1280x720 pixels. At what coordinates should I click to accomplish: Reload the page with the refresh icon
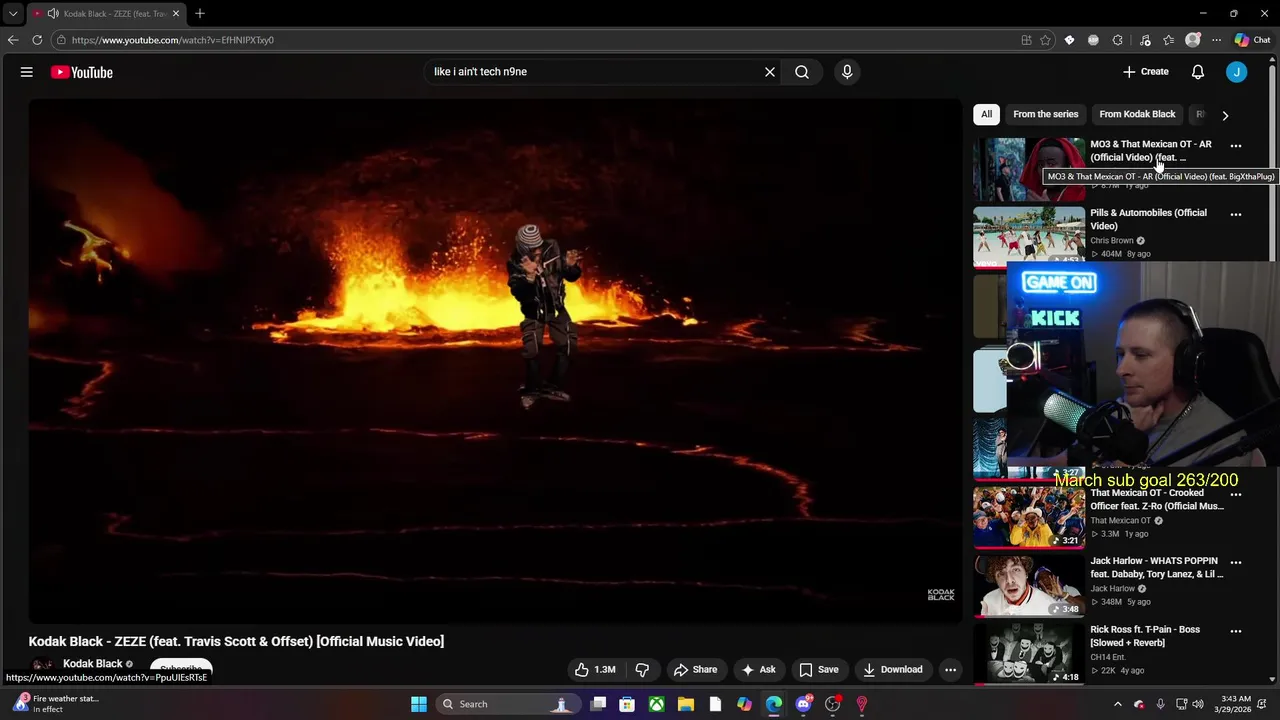click(x=37, y=40)
